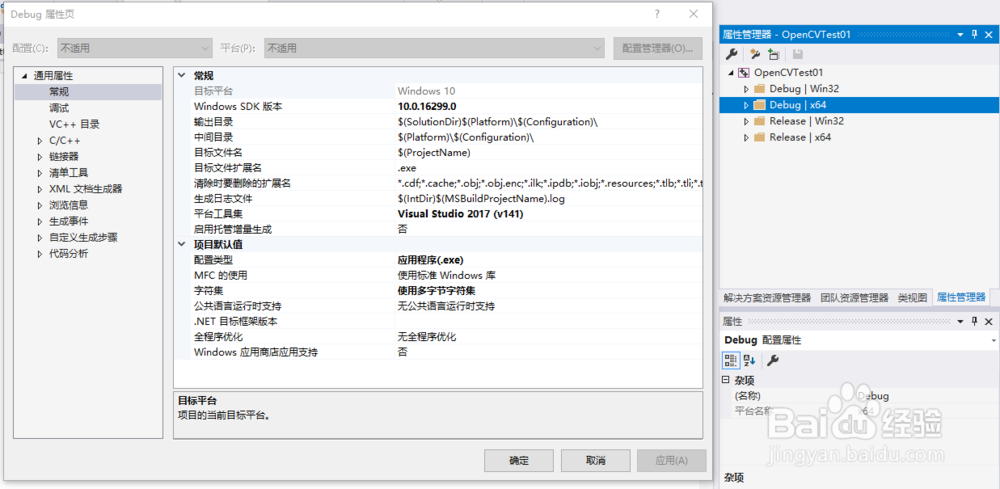Expand the Debug | x64 node
This screenshot has height=489, width=1000.
point(746,105)
